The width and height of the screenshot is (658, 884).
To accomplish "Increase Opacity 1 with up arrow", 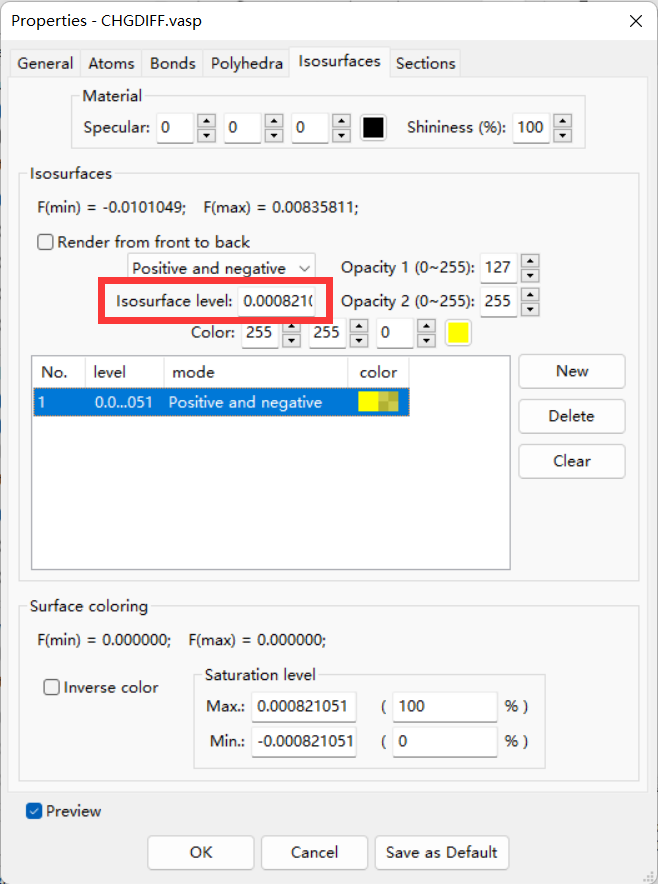I will [530, 260].
